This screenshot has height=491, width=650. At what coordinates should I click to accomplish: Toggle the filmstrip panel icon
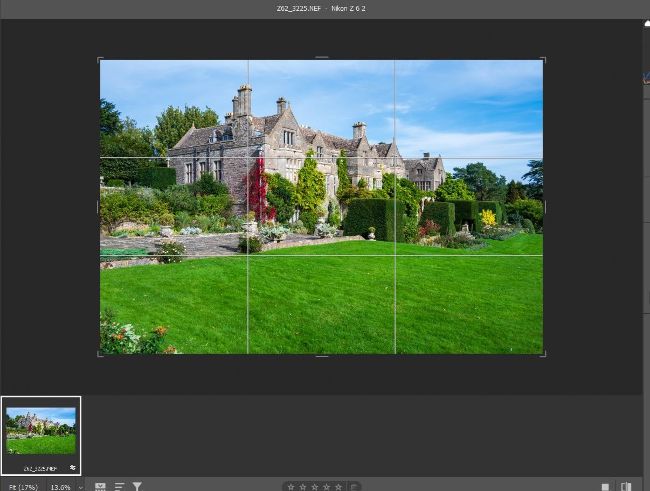[100, 487]
